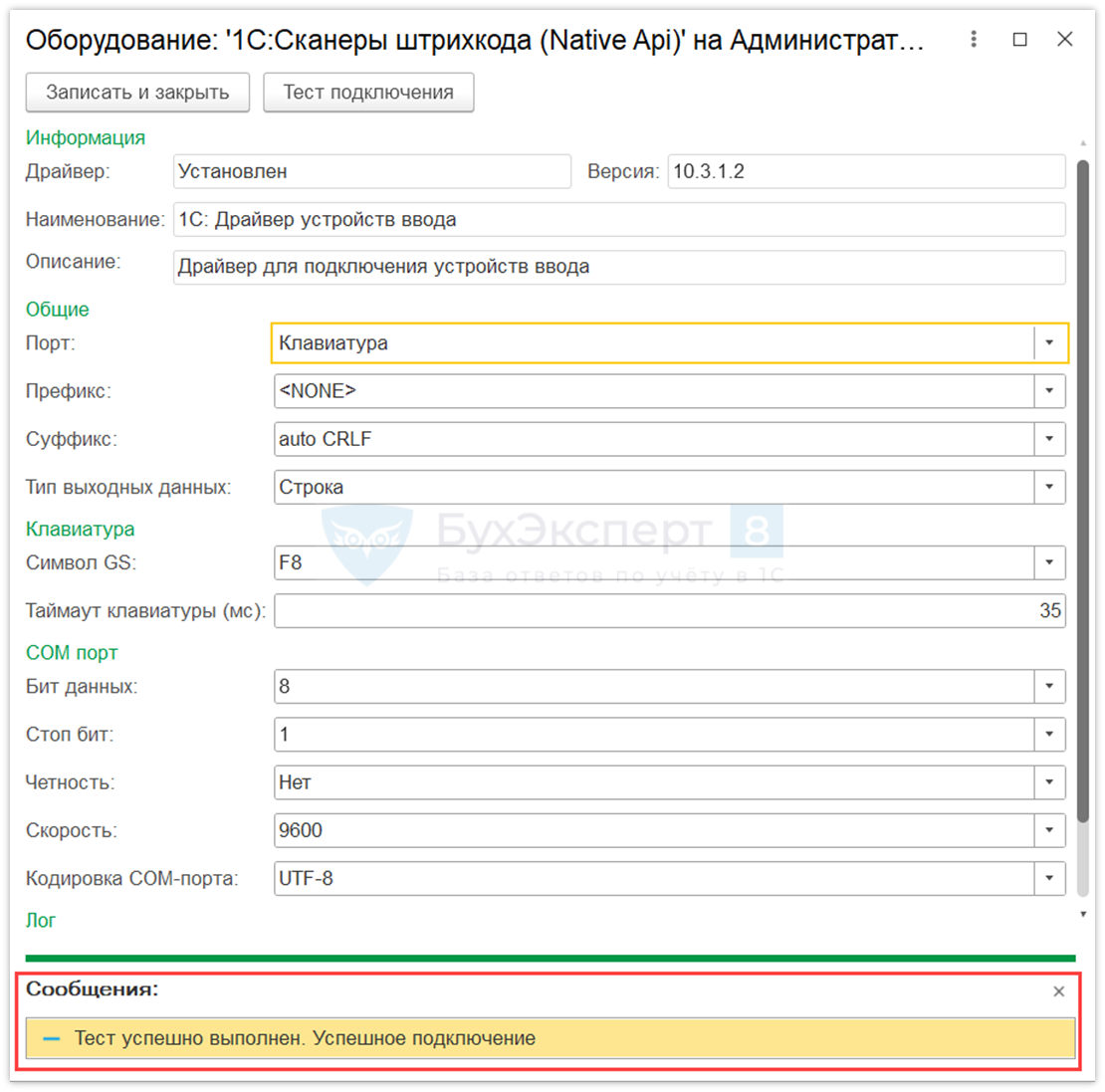Screen dimensions: 1105x1092
Task: Open the Стоп бит dropdown
Action: coord(1049,734)
